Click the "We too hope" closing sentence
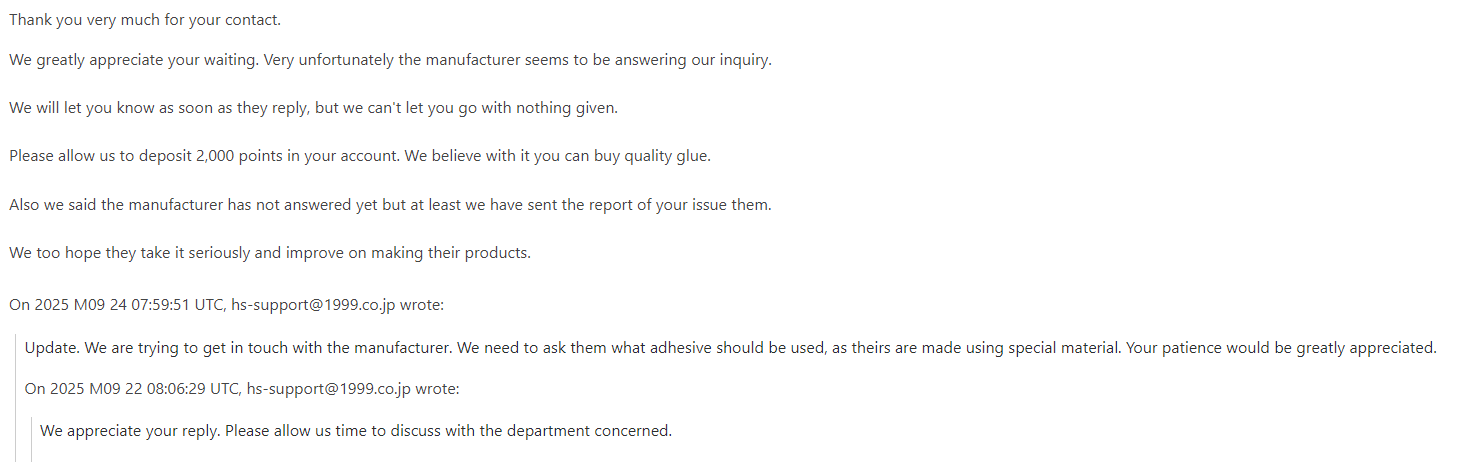 pos(270,253)
